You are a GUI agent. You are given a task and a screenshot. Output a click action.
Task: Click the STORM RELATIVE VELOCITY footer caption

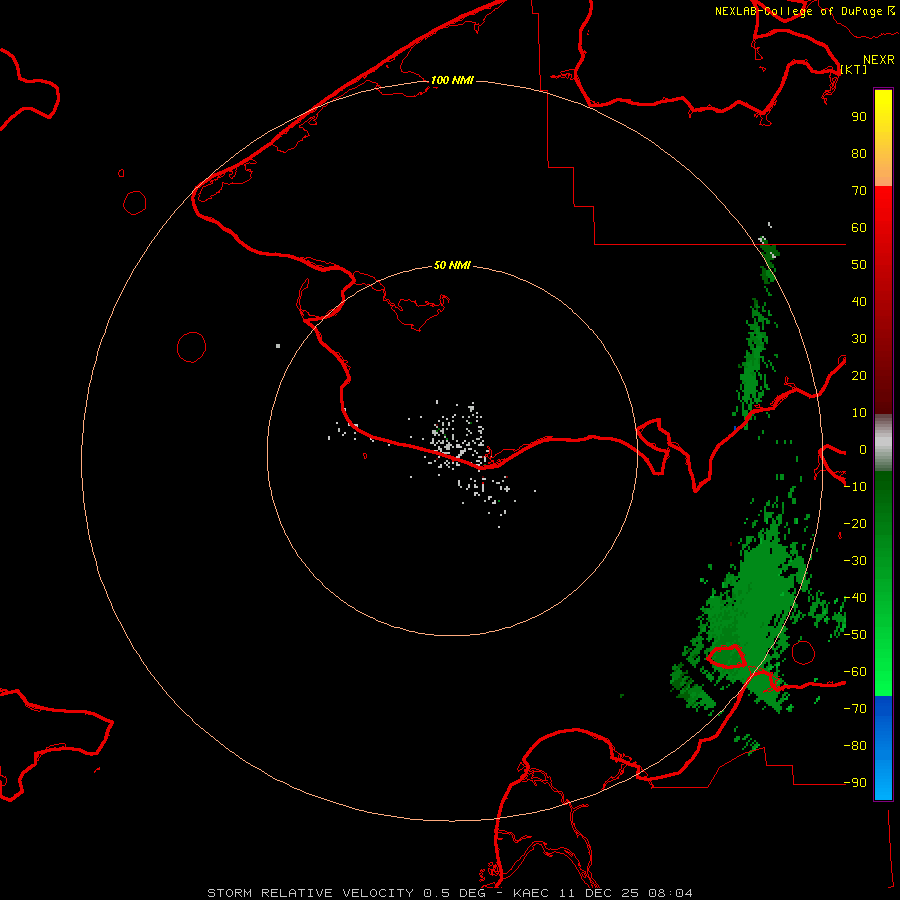click(x=449, y=893)
